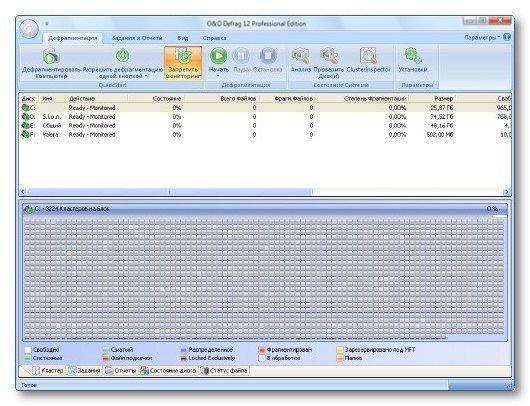Click the Фрагментирован legend swatch

click(x=262, y=350)
